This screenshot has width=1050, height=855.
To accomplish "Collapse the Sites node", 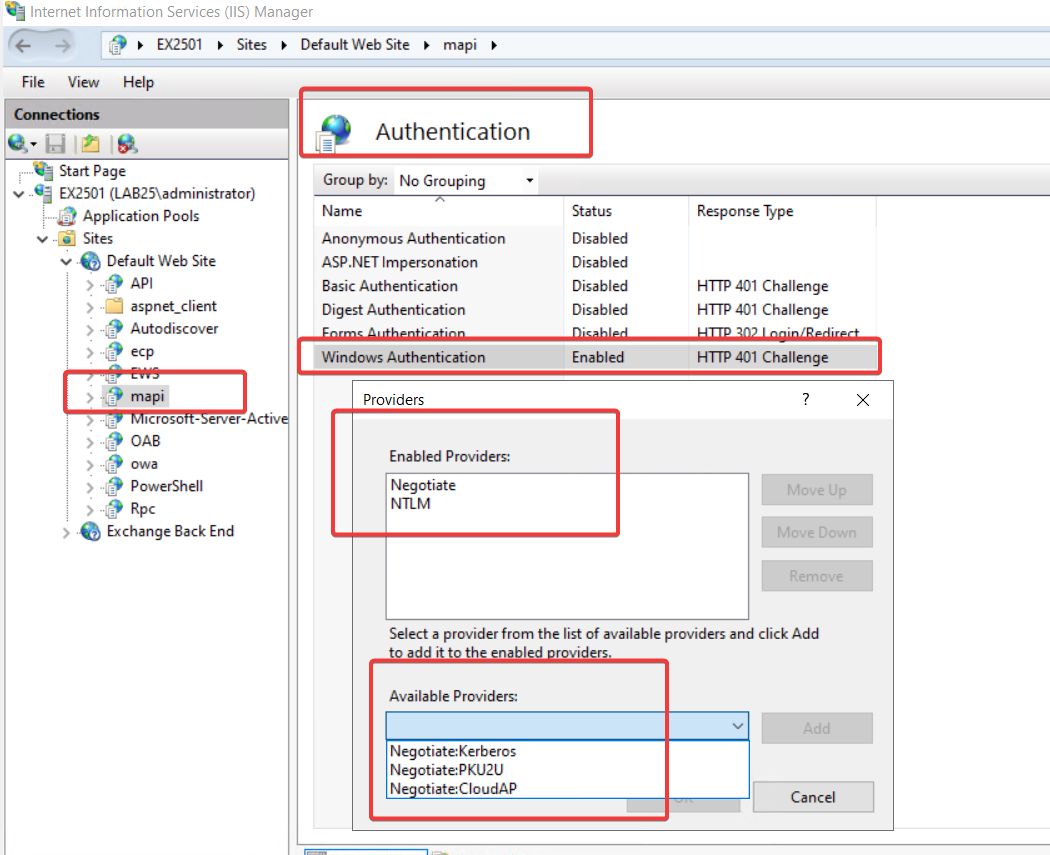I will [x=42, y=239].
